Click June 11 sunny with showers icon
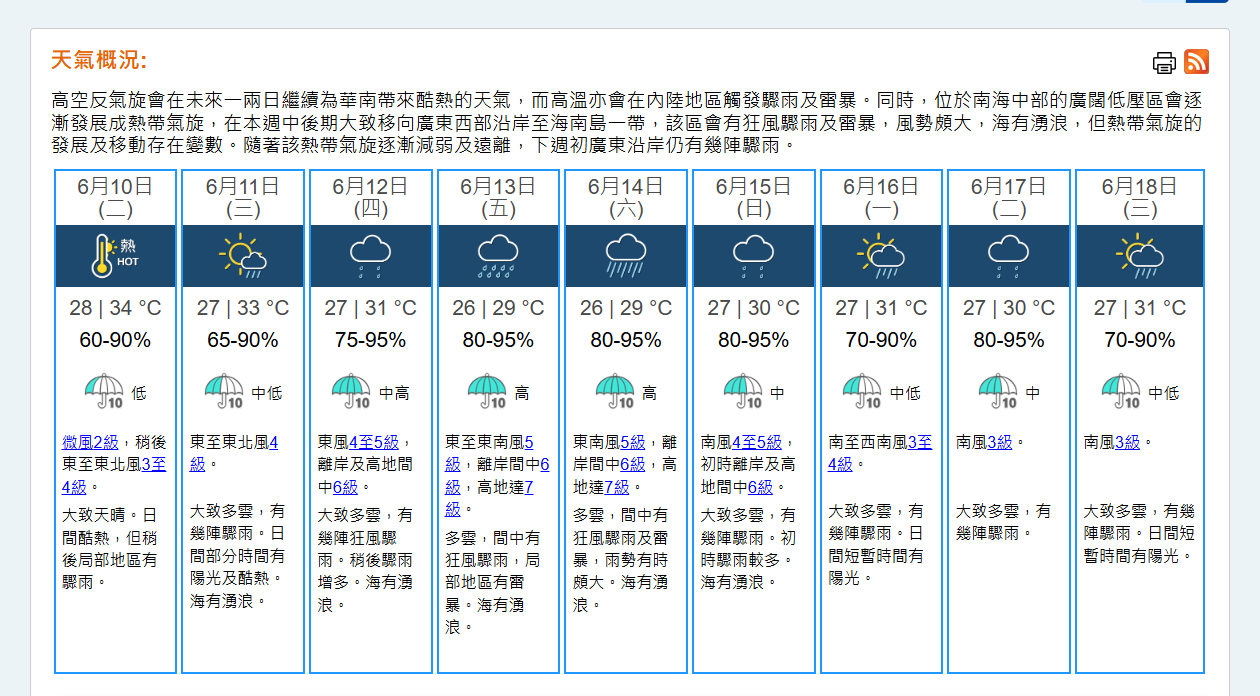This screenshot has height=696, width=1260. (243, 256)
